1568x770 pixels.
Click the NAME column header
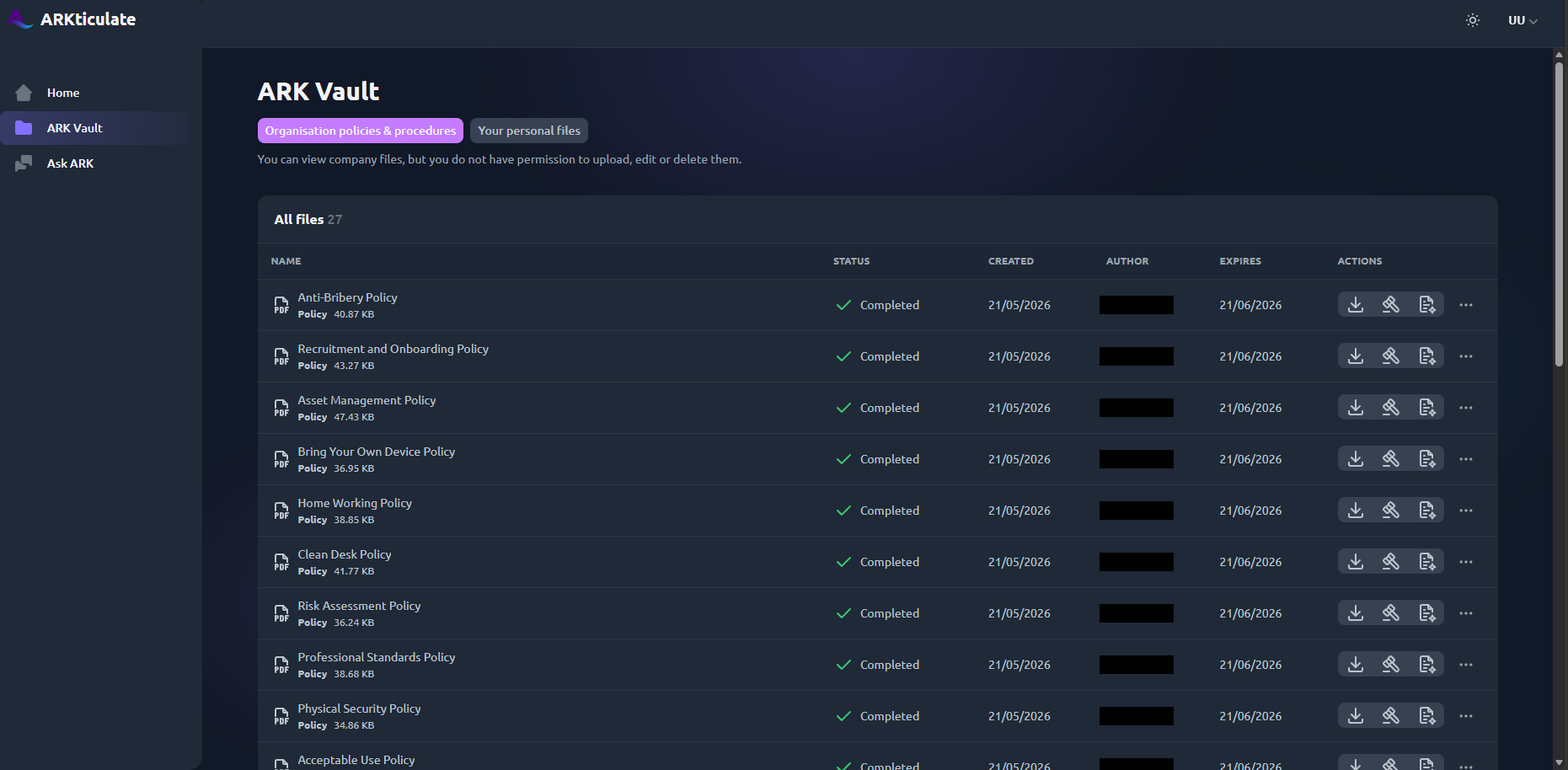click(x=286, y=261)
